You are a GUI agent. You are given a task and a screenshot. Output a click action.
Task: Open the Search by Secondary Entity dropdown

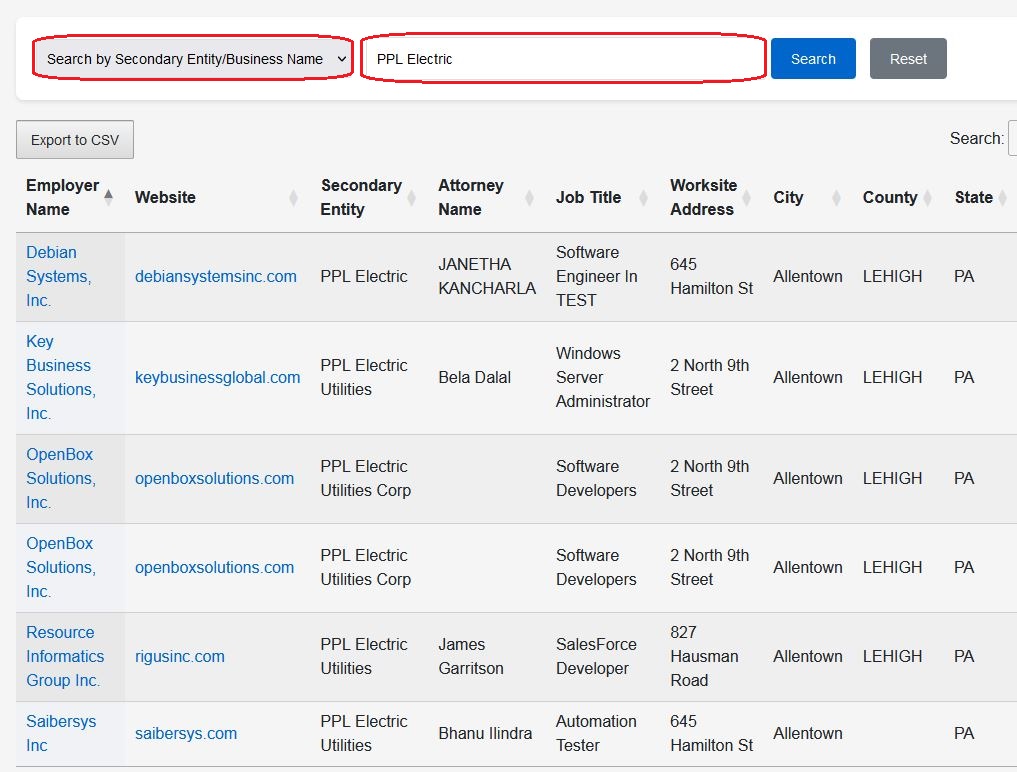(193, 59)
